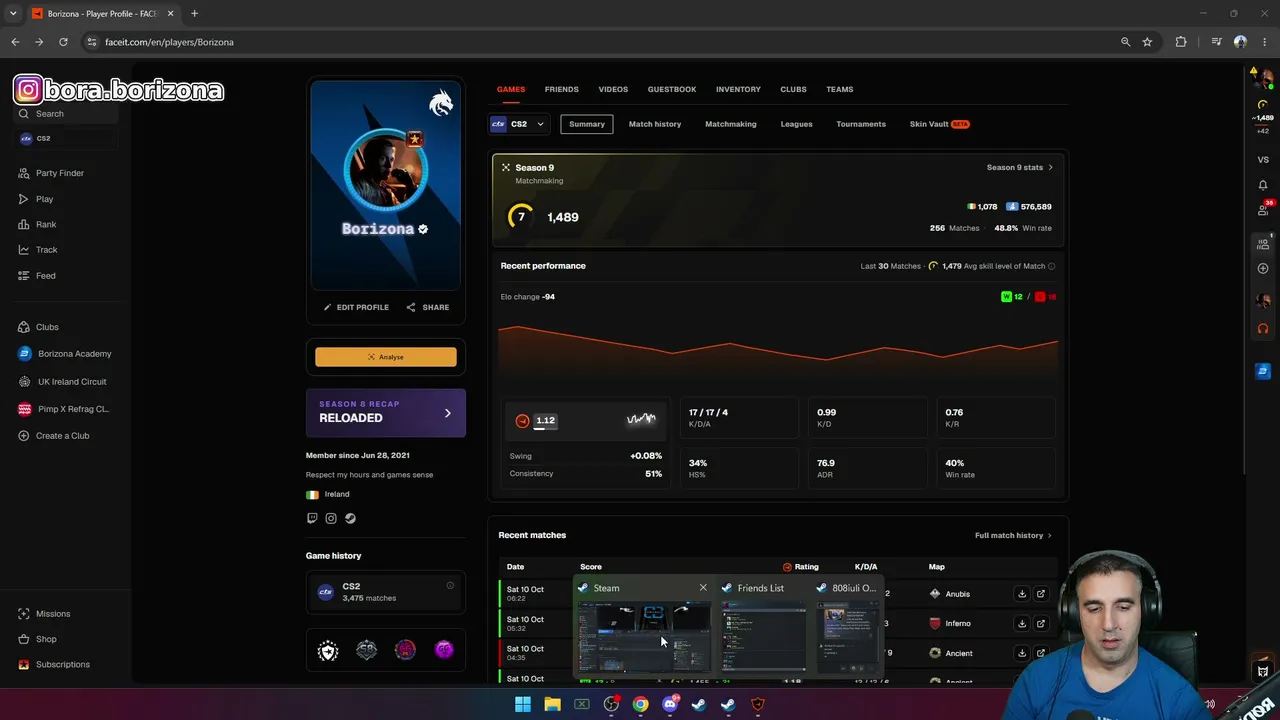Open the CS2 game selector dropdown
Screen dimensions: 1280x720
click(x=518, y=124)
